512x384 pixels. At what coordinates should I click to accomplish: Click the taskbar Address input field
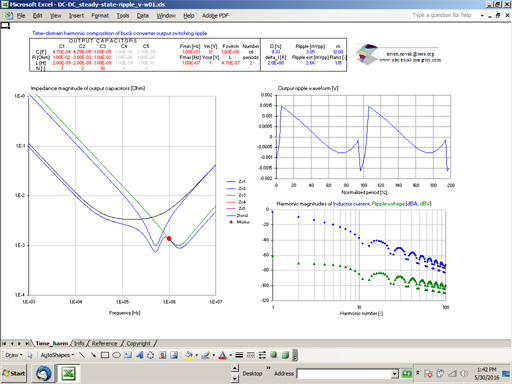point(344,374)
